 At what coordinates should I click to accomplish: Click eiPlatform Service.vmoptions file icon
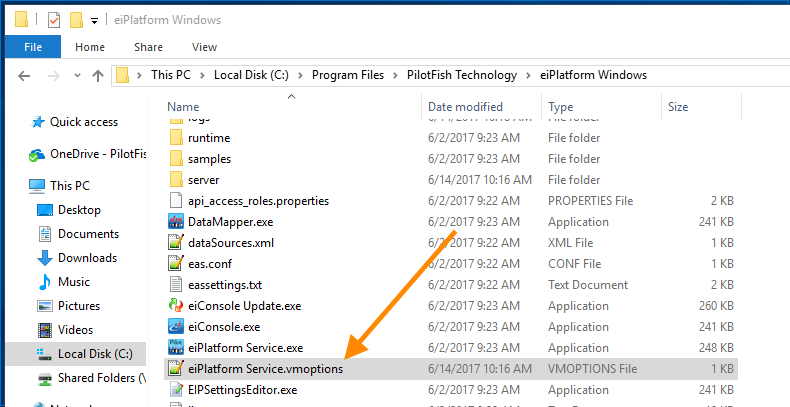coord(176,369)
